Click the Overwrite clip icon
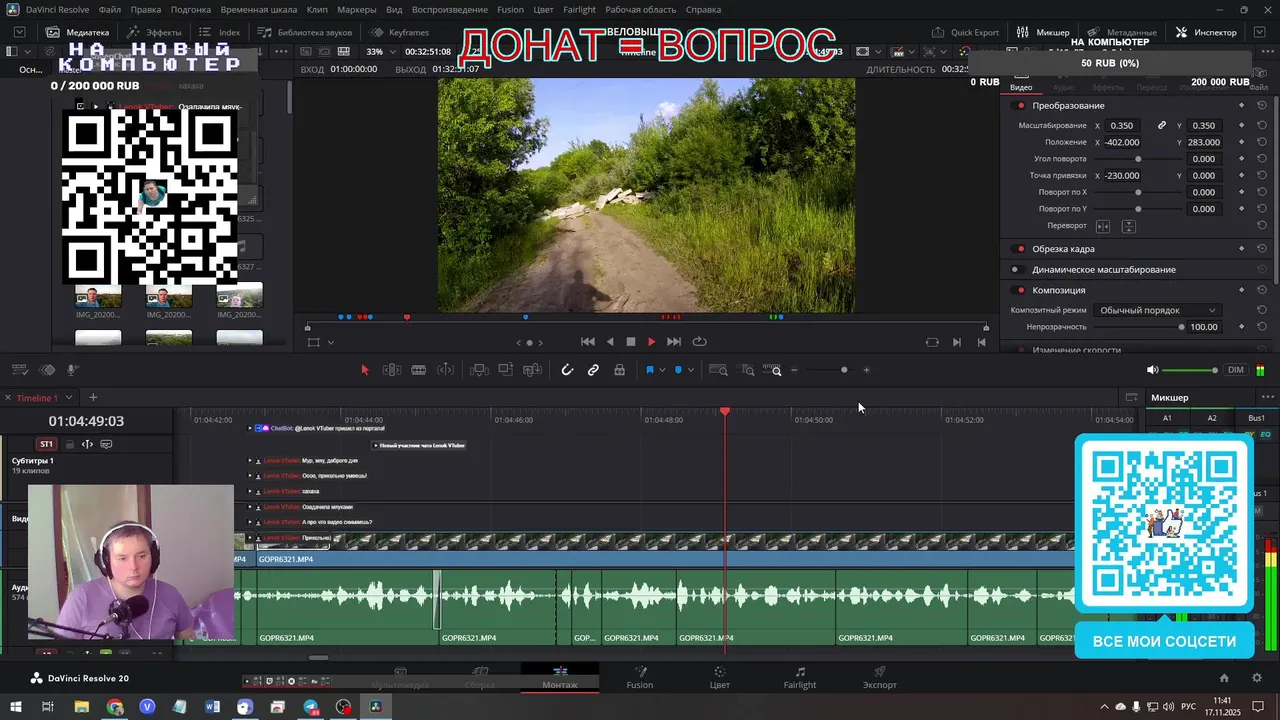 pos(506,370)
